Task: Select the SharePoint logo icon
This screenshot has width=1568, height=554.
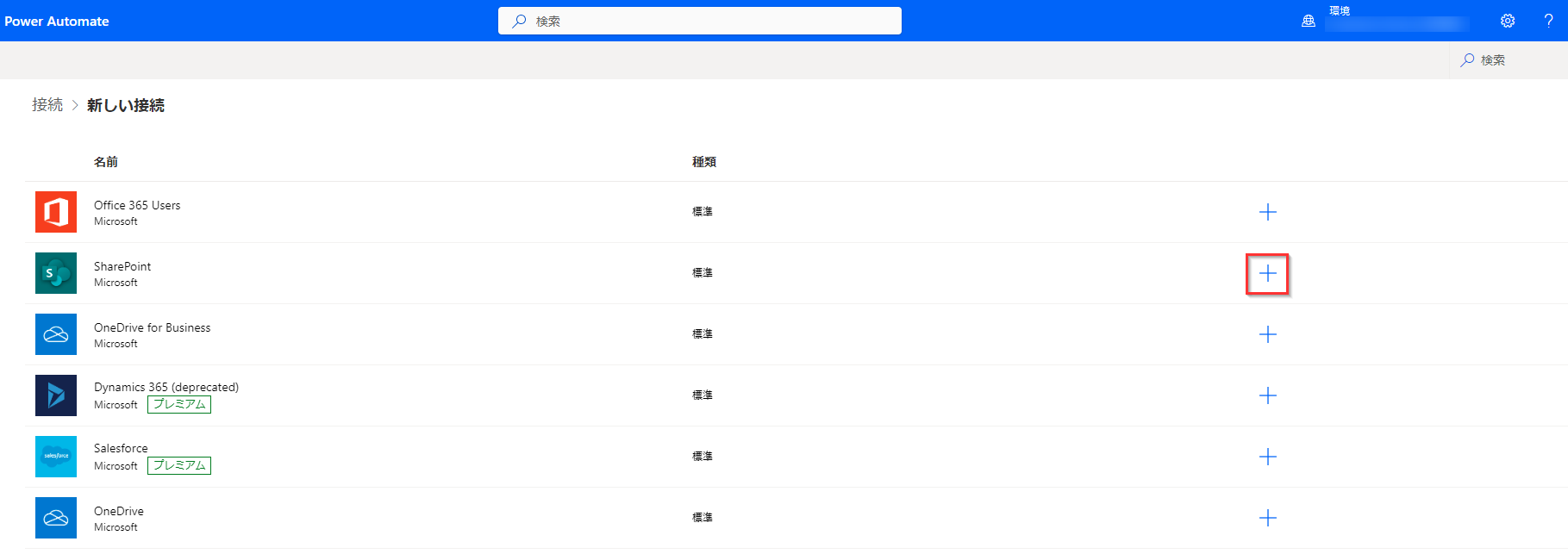Action: [56, 273]
